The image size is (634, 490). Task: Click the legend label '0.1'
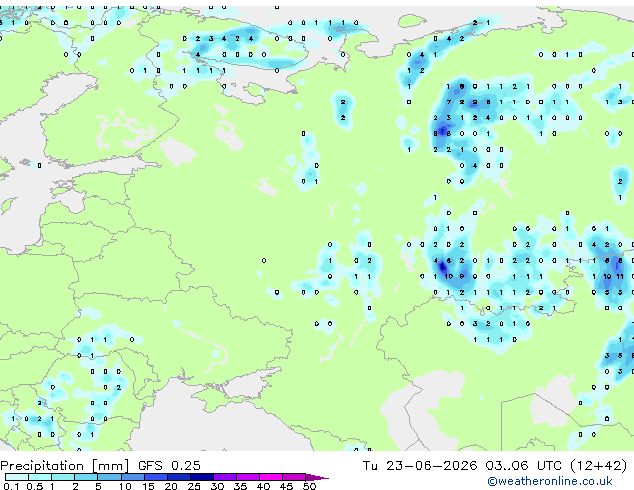pyautogui.click(x=11, y=486)
